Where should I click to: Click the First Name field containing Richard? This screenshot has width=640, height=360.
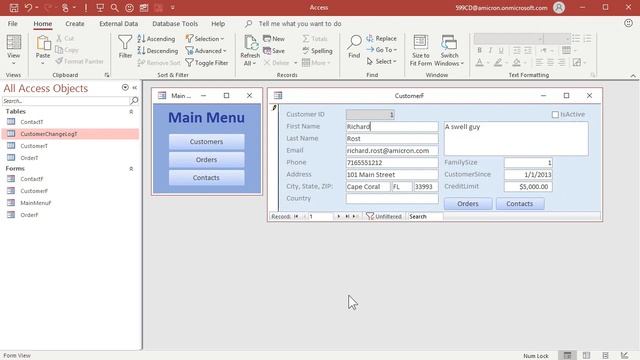coord(392,127)
